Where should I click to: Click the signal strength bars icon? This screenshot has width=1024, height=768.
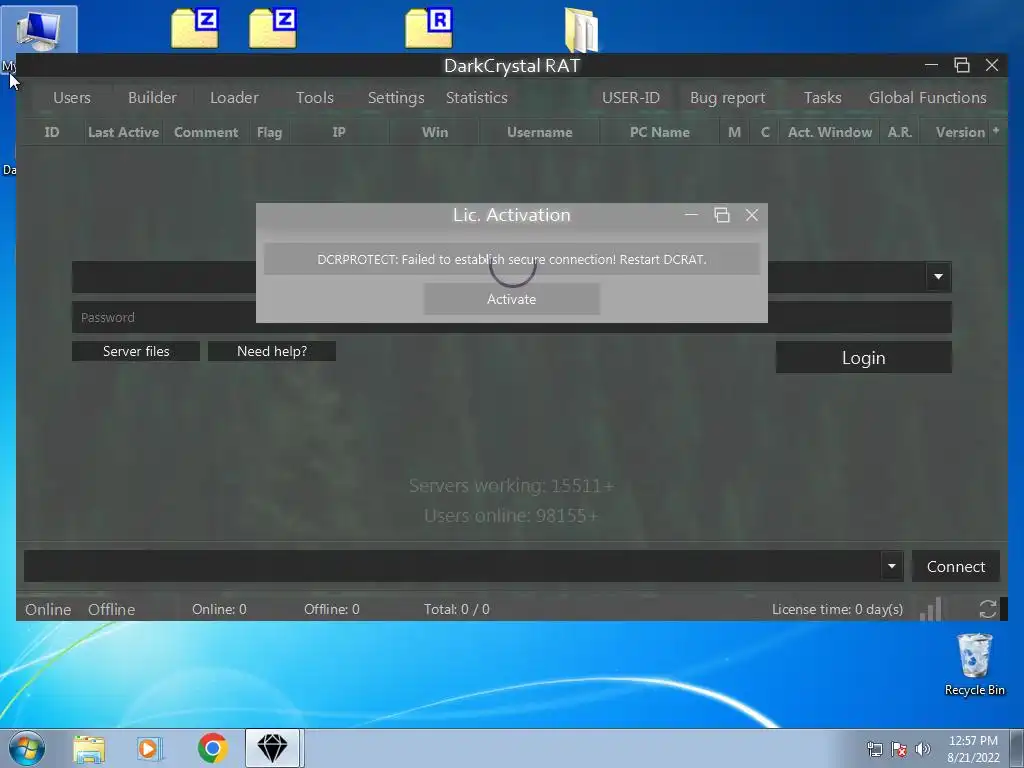click(x=931, y=609)
